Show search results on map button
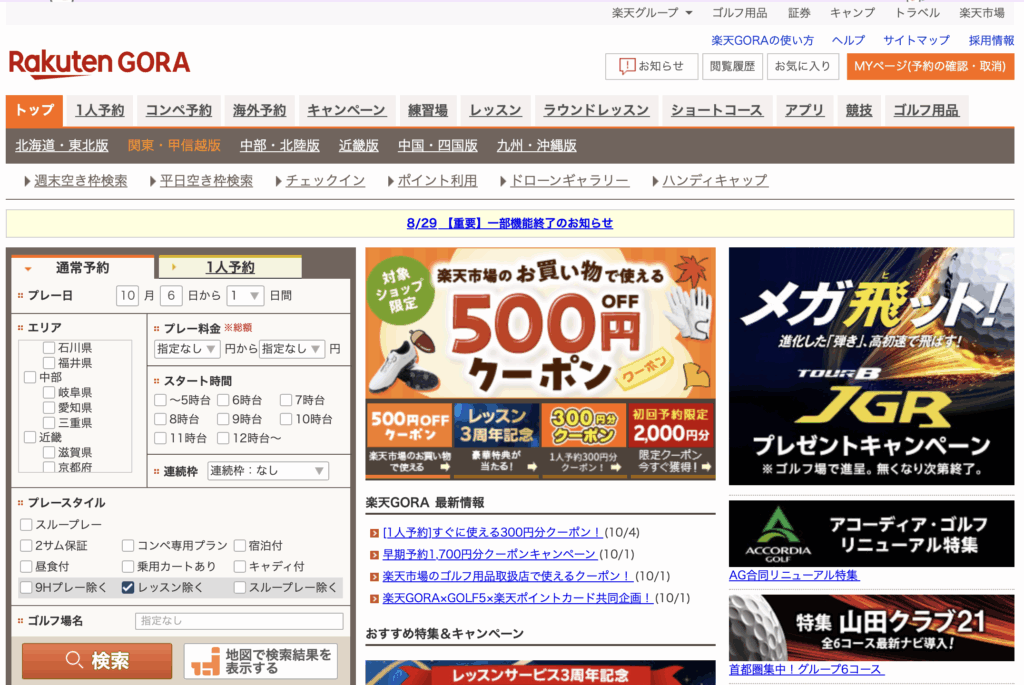Viewport: 1024px width, 685px height. [260, 661]
